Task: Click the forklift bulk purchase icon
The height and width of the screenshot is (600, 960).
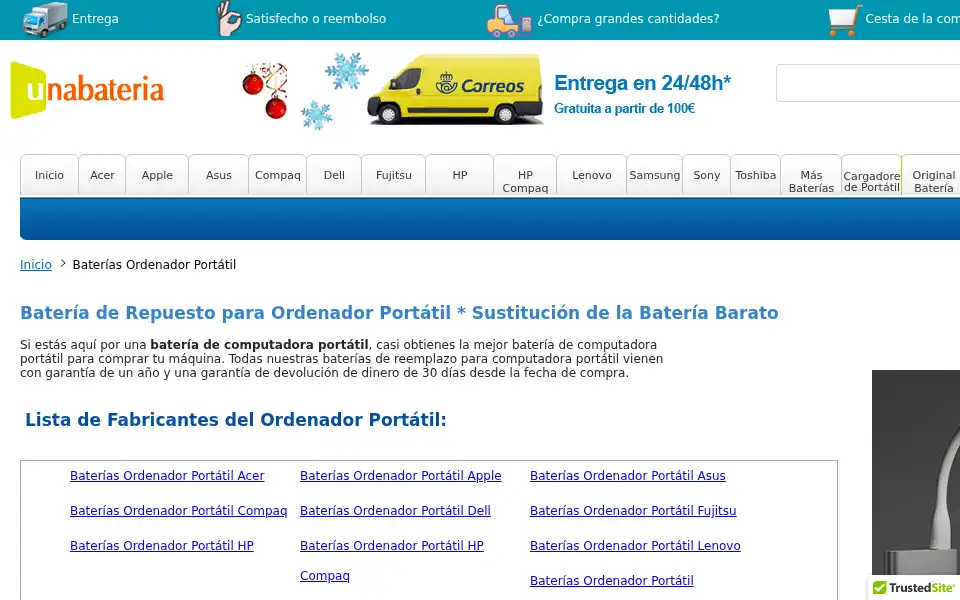Action: (x=508, y=21)
